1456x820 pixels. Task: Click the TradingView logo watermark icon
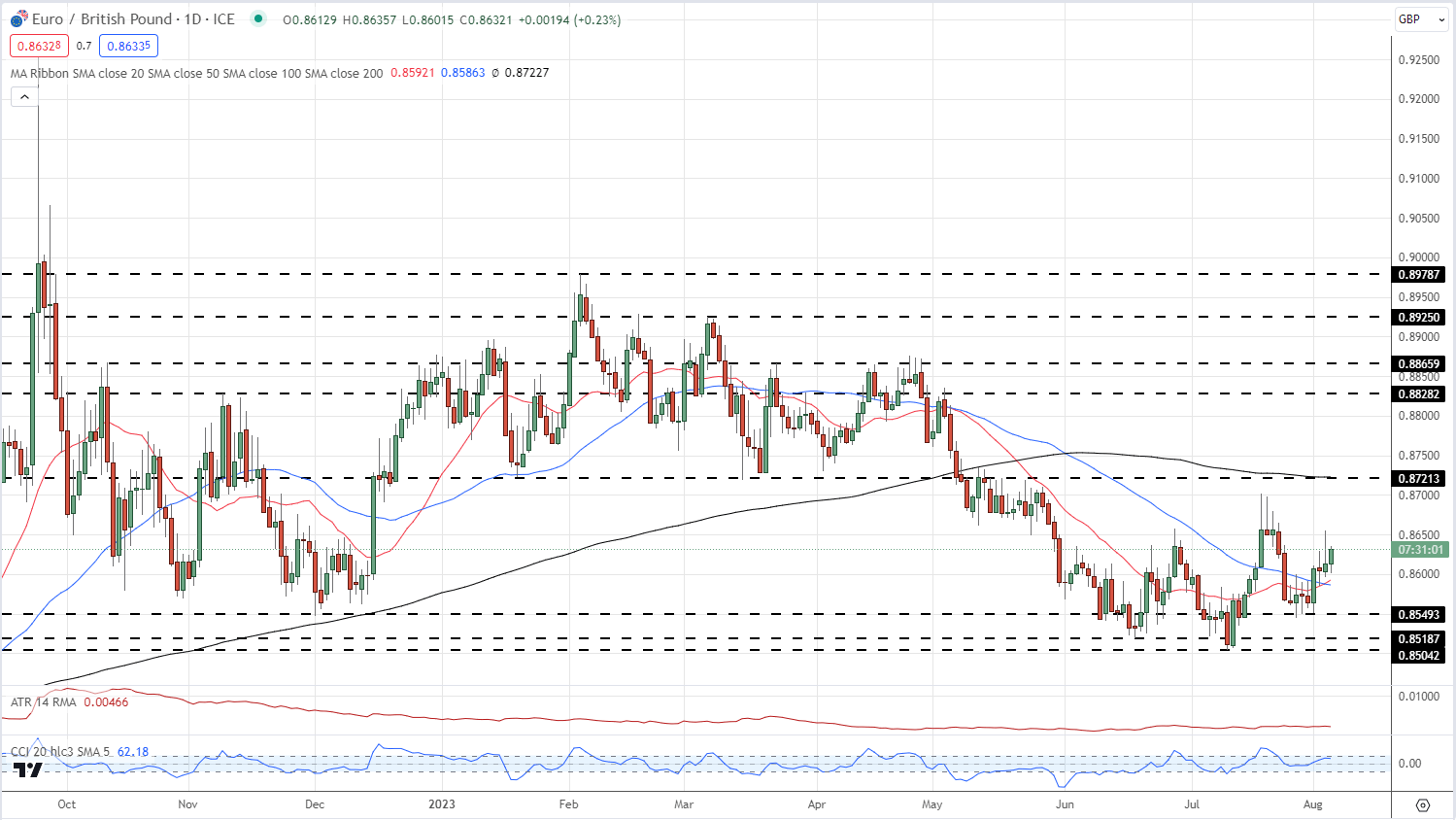tap(28, 769)
